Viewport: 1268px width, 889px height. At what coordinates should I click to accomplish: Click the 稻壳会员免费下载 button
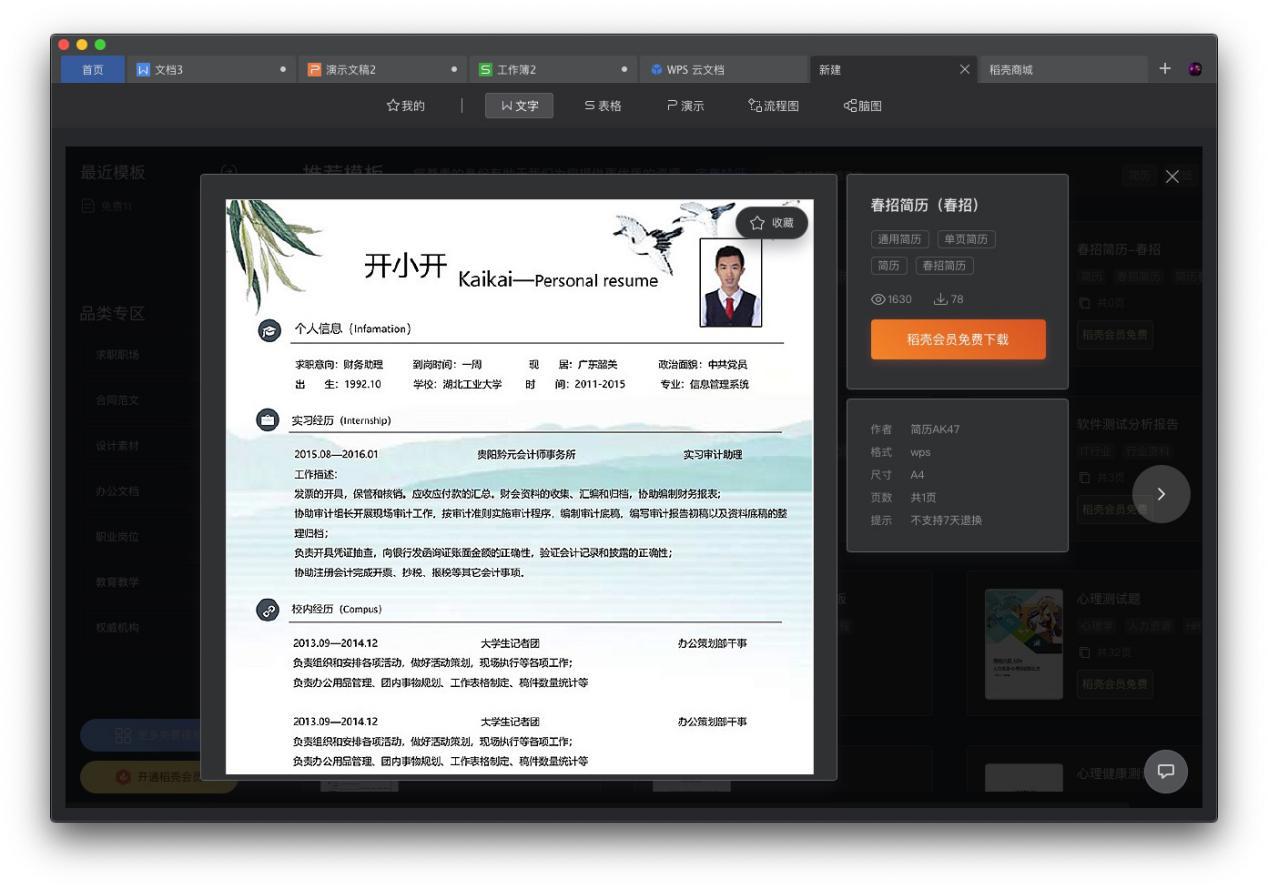[957, 339]
